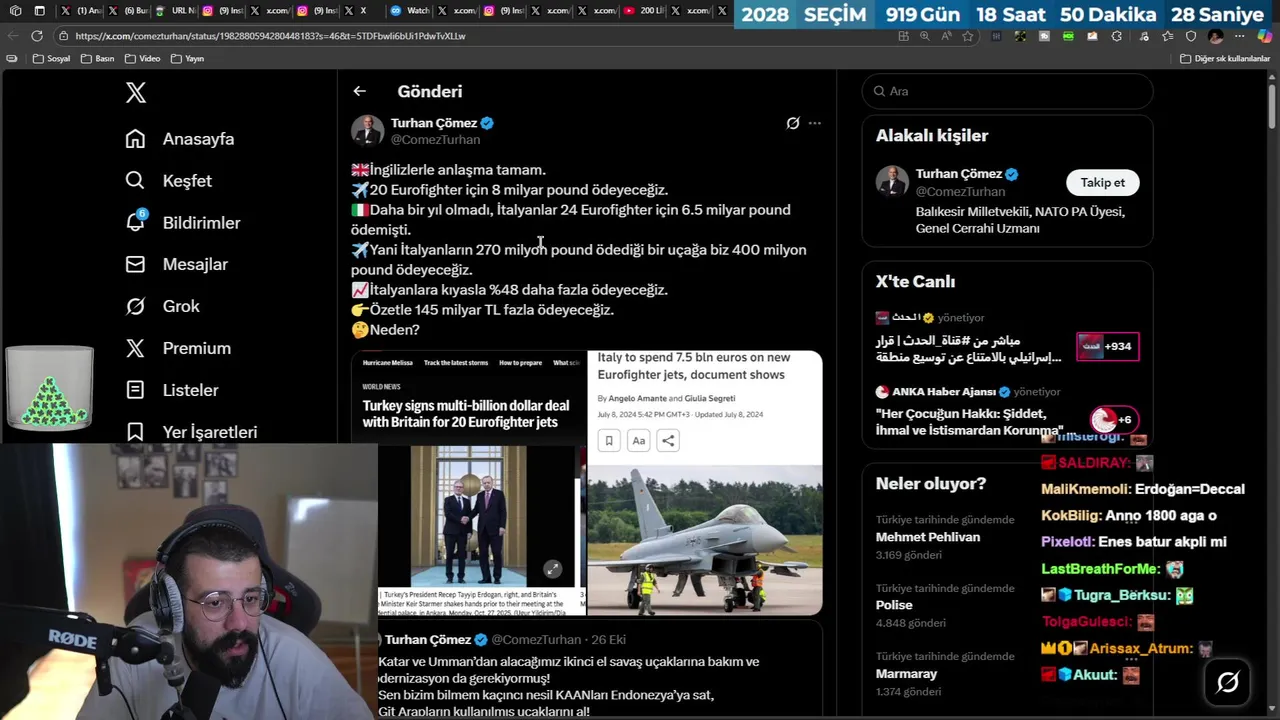Open the browser extensions puzzle icon
The height and width of the screenshot is (720, 1280).
tap(1117, 36)
